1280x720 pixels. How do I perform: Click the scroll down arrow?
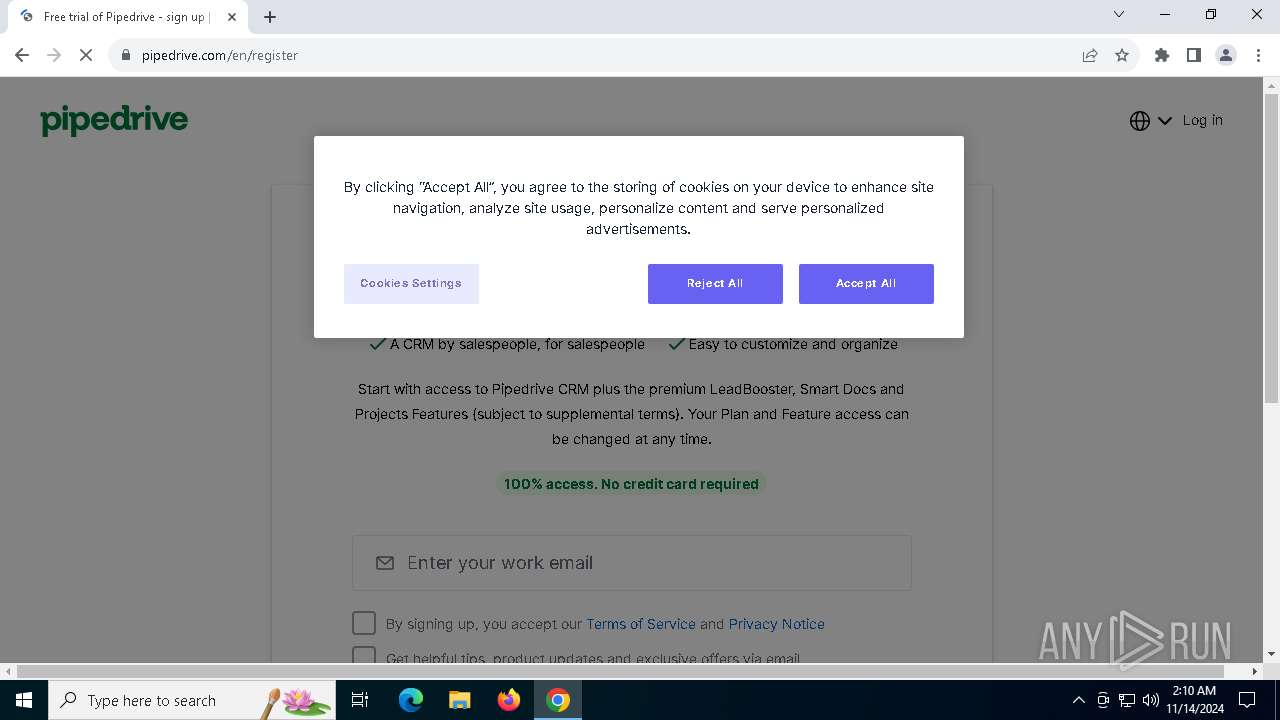point(1271,654)
